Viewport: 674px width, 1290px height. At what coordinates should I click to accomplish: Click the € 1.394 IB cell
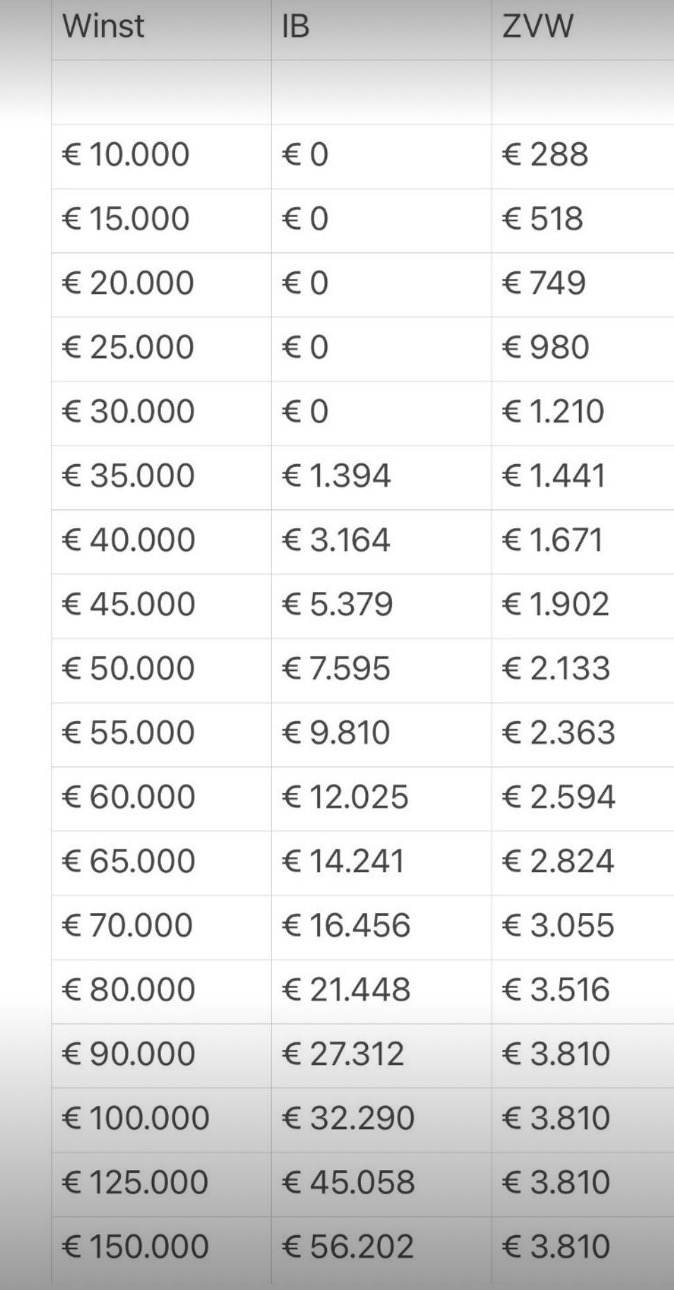[381, 477]
